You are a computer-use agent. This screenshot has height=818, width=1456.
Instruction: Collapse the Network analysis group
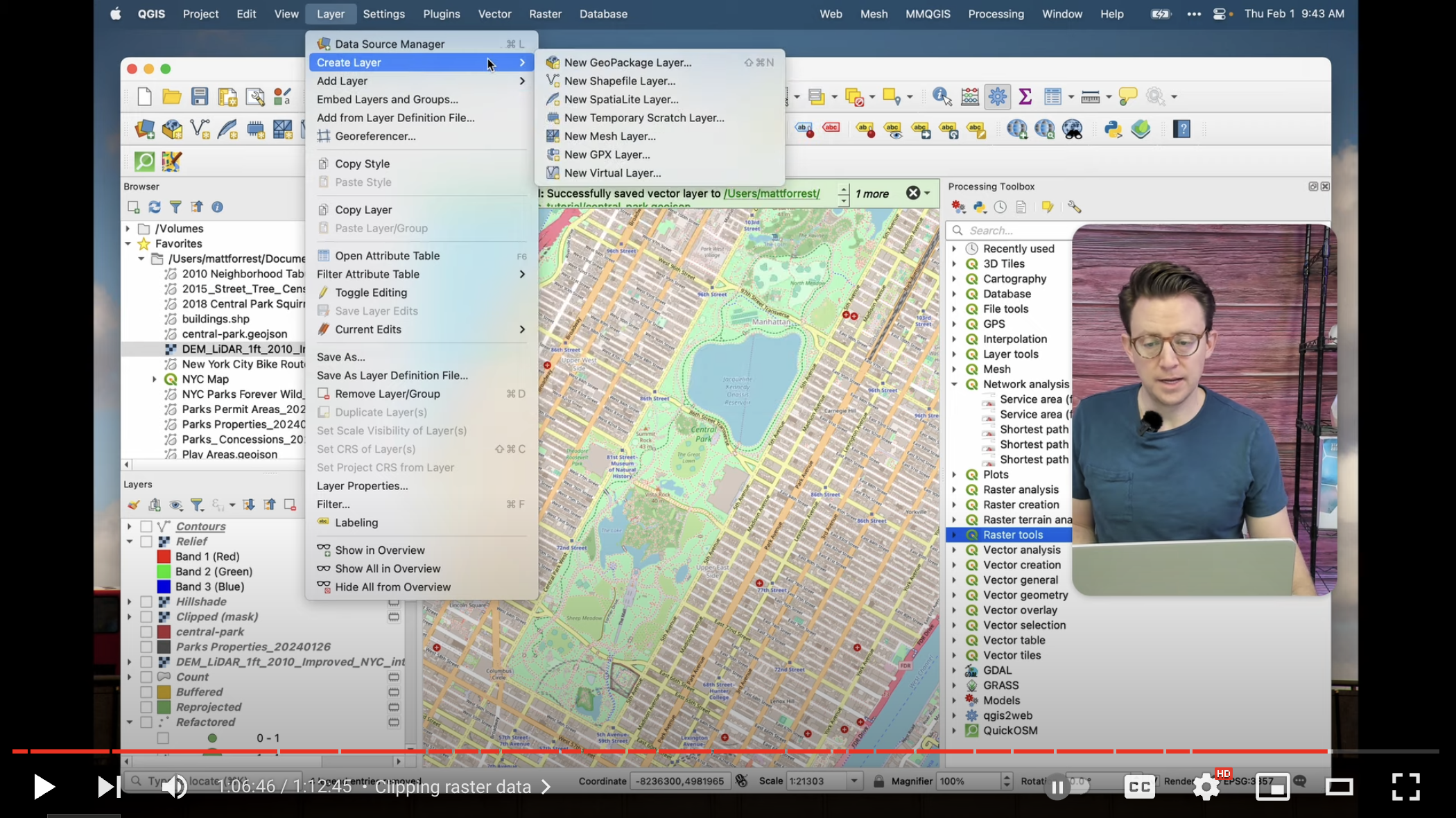955,385
